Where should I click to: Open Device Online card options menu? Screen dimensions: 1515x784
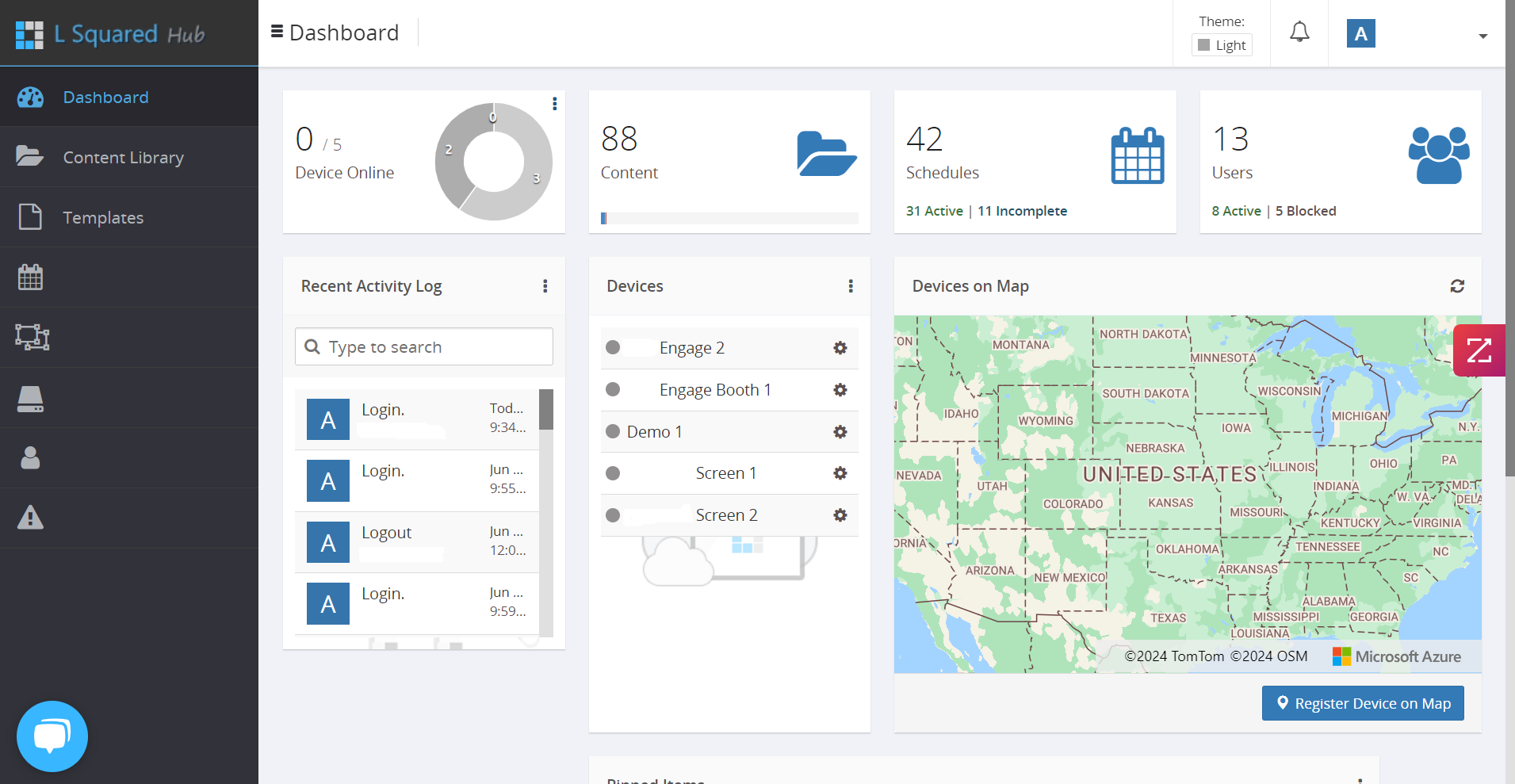(555, 104)
